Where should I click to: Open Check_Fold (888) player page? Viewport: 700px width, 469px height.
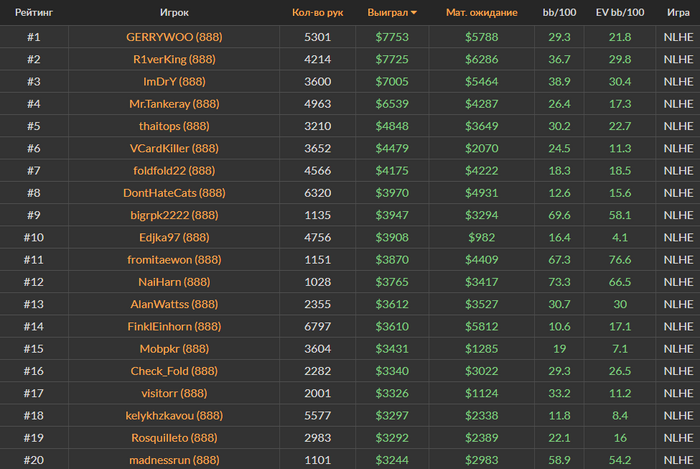pos(174,371)
